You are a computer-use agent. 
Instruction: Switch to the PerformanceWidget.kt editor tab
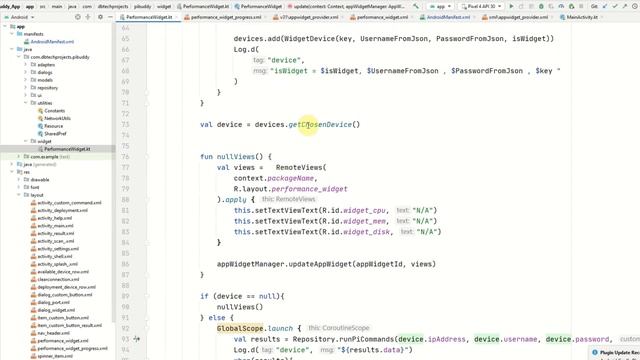pos(149,17)
